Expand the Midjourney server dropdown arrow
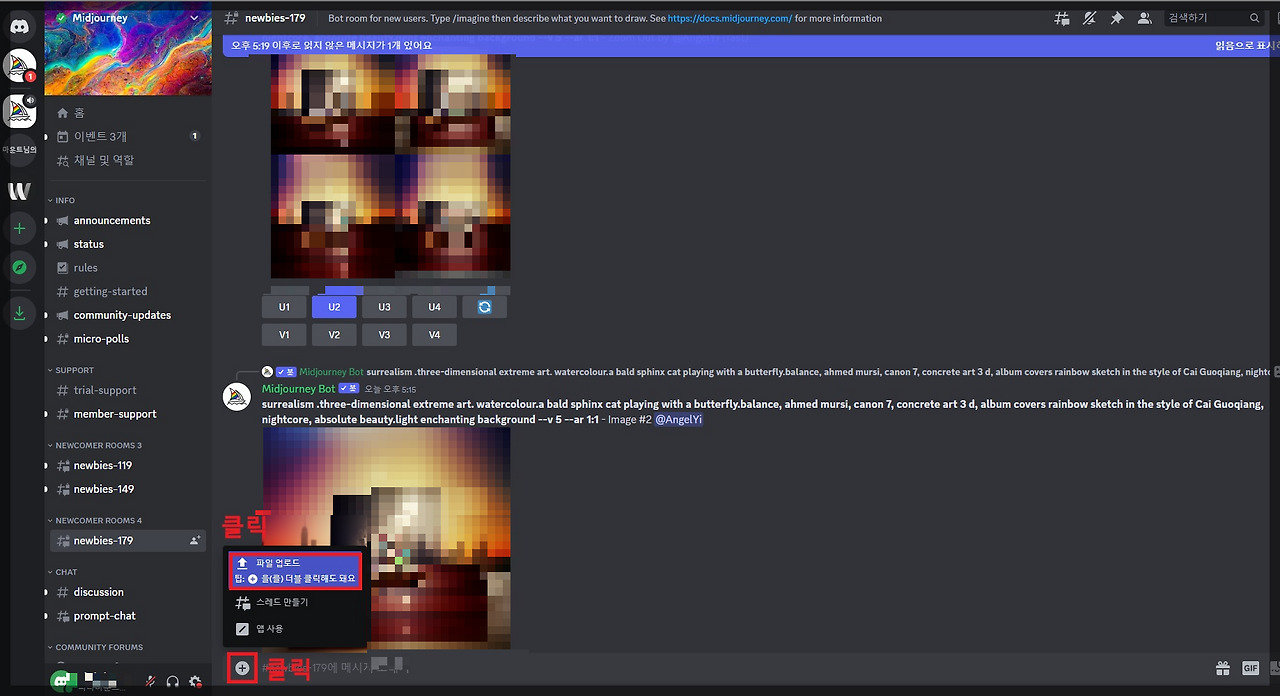 pyautogui.click(x=196, y=18)
